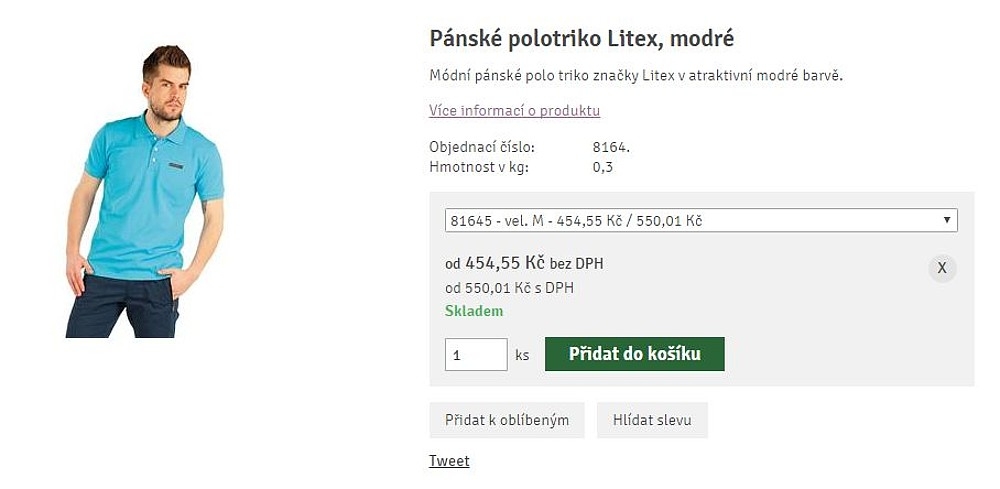Click the weight value 0,3
The height and width of the screenshot is (489, 1000).
pyautogui.click(x=602, y=167)
